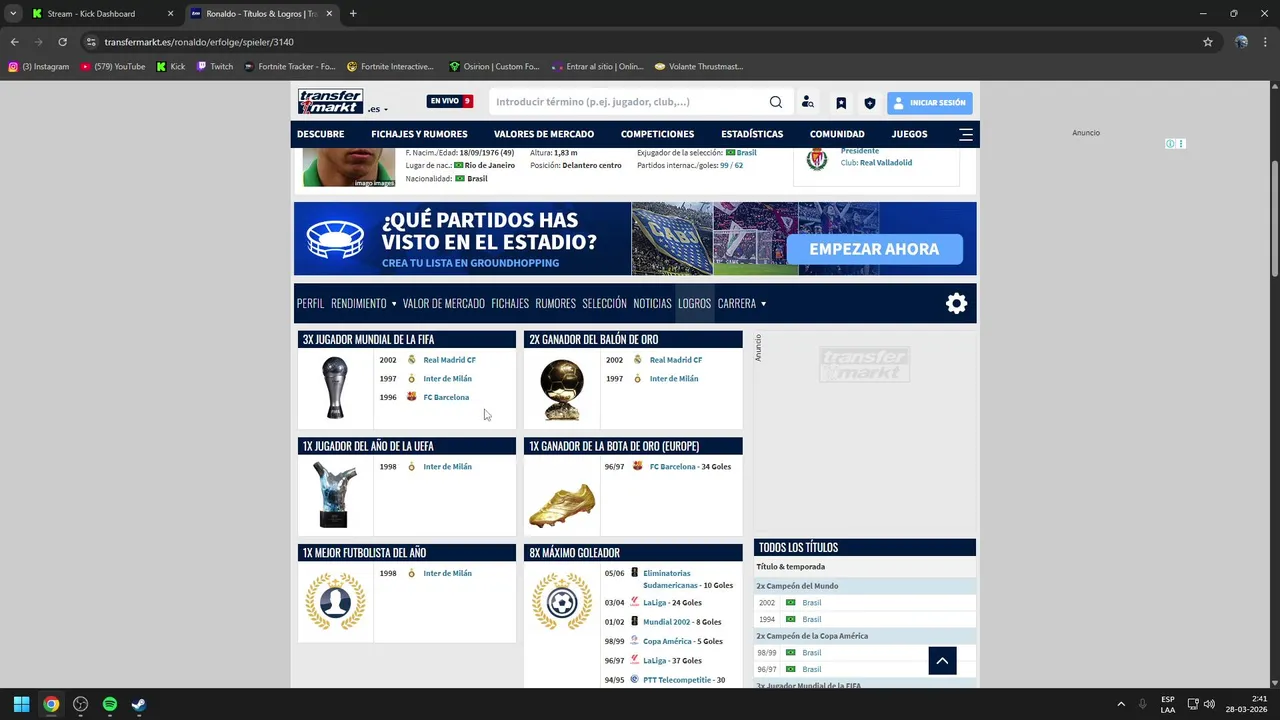1280x720 pixels.
Task: Switch to the Noticias tab
Action: [652, 303]
